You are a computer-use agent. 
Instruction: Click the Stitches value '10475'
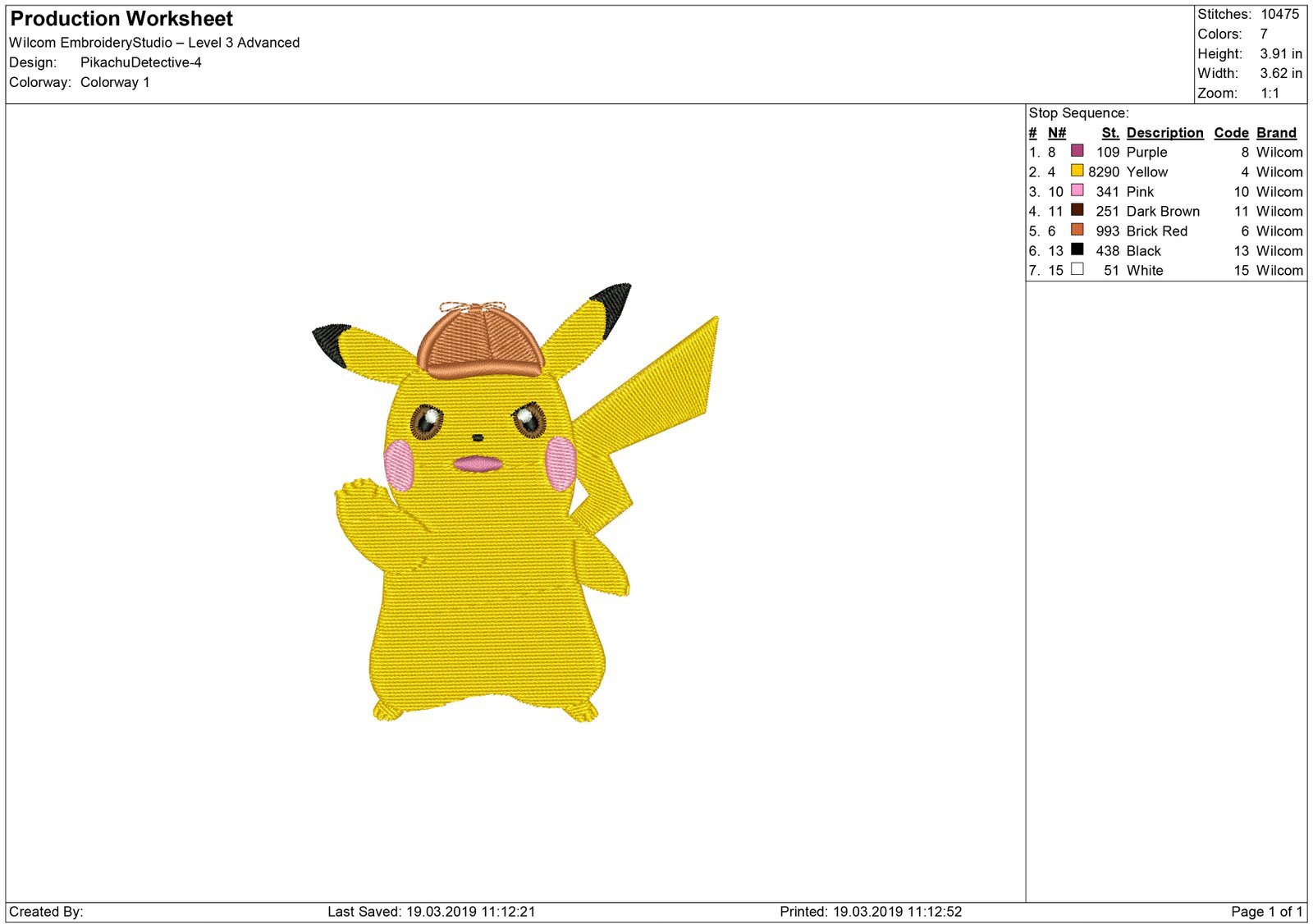coord(1280,14)
